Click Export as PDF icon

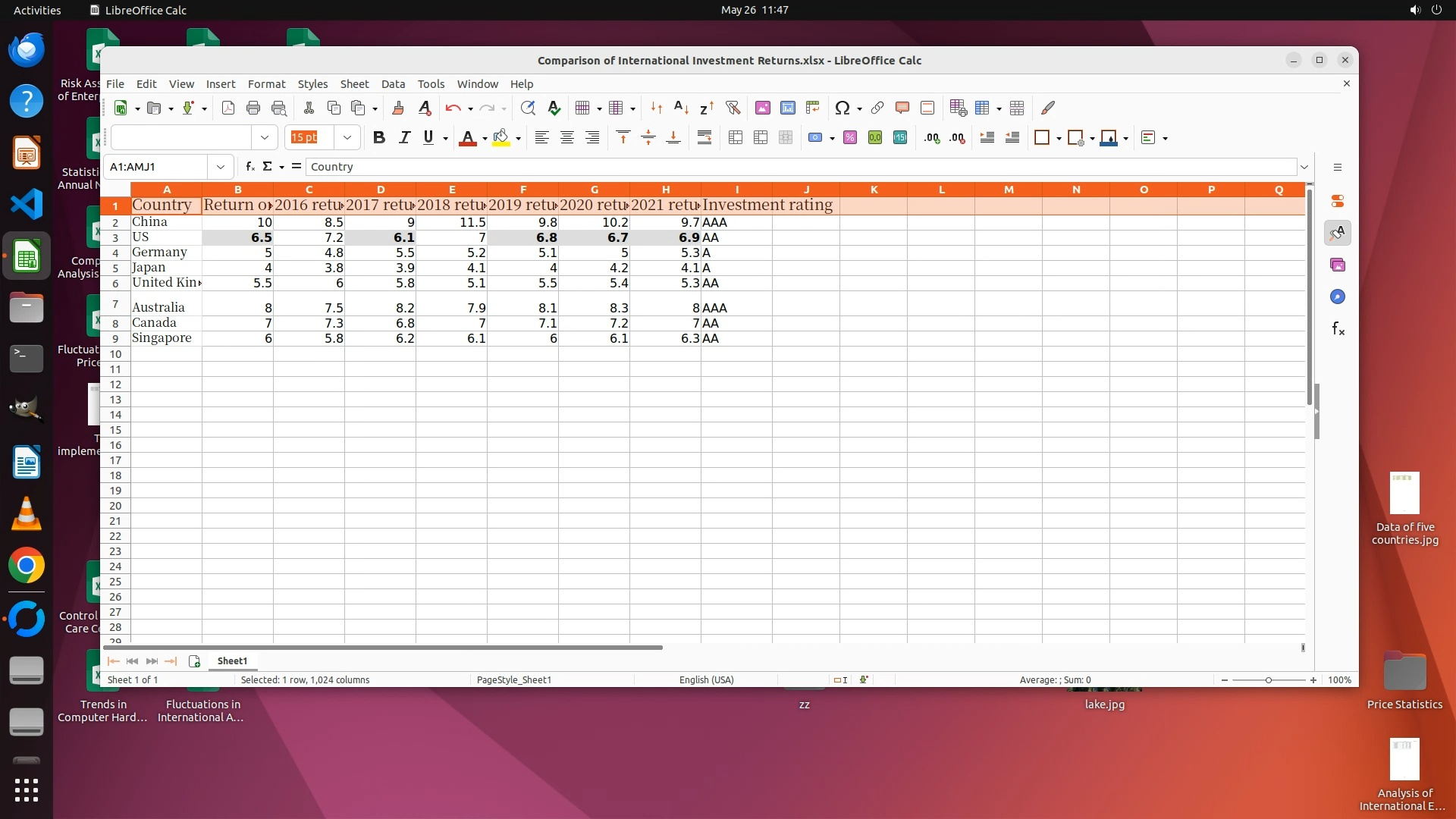tap(227, 108)
